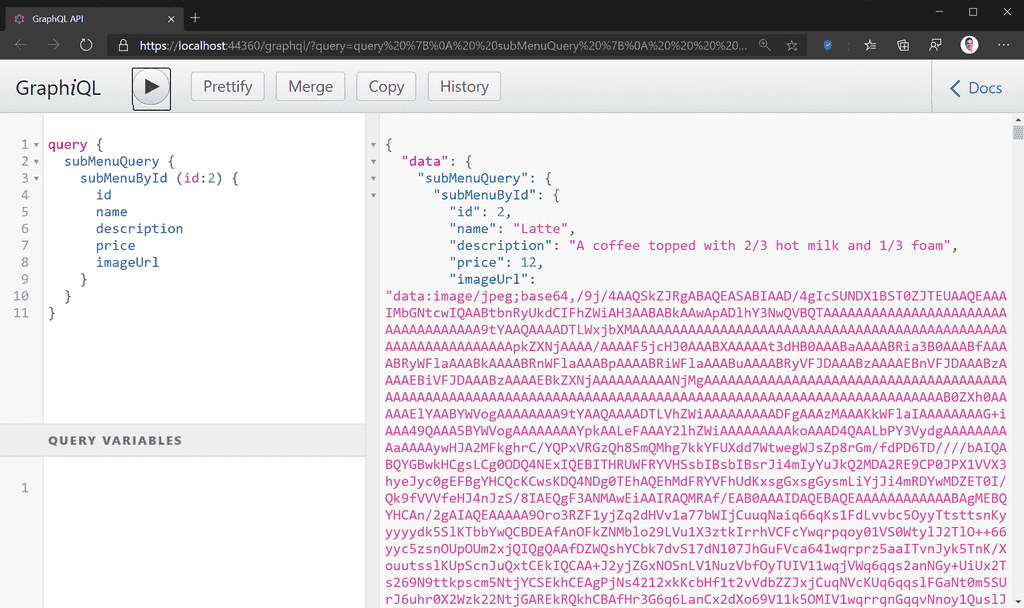
Task: Open the browser profile avatar
Action: (x=968, y=45)
